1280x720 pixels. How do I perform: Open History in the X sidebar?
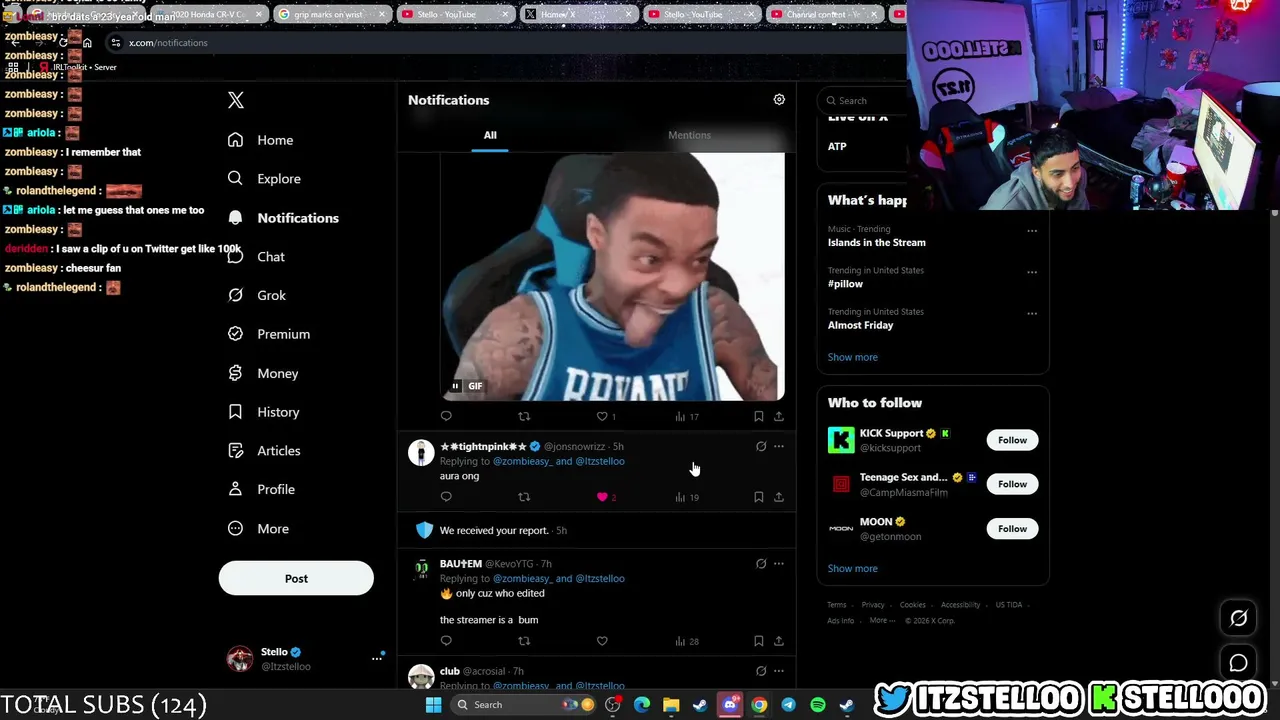(264, 412)
